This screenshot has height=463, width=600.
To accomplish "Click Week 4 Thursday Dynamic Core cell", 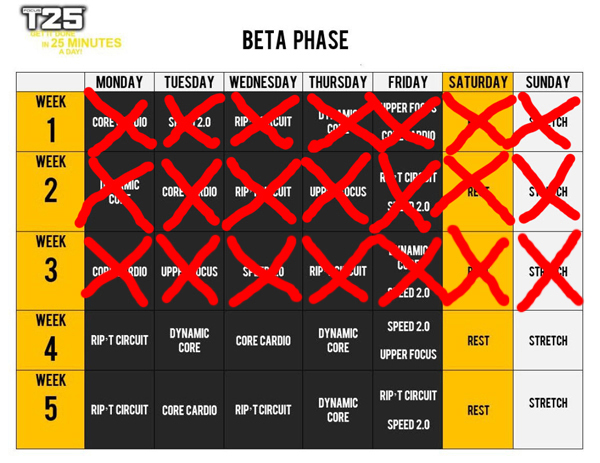I will point(338,340).
